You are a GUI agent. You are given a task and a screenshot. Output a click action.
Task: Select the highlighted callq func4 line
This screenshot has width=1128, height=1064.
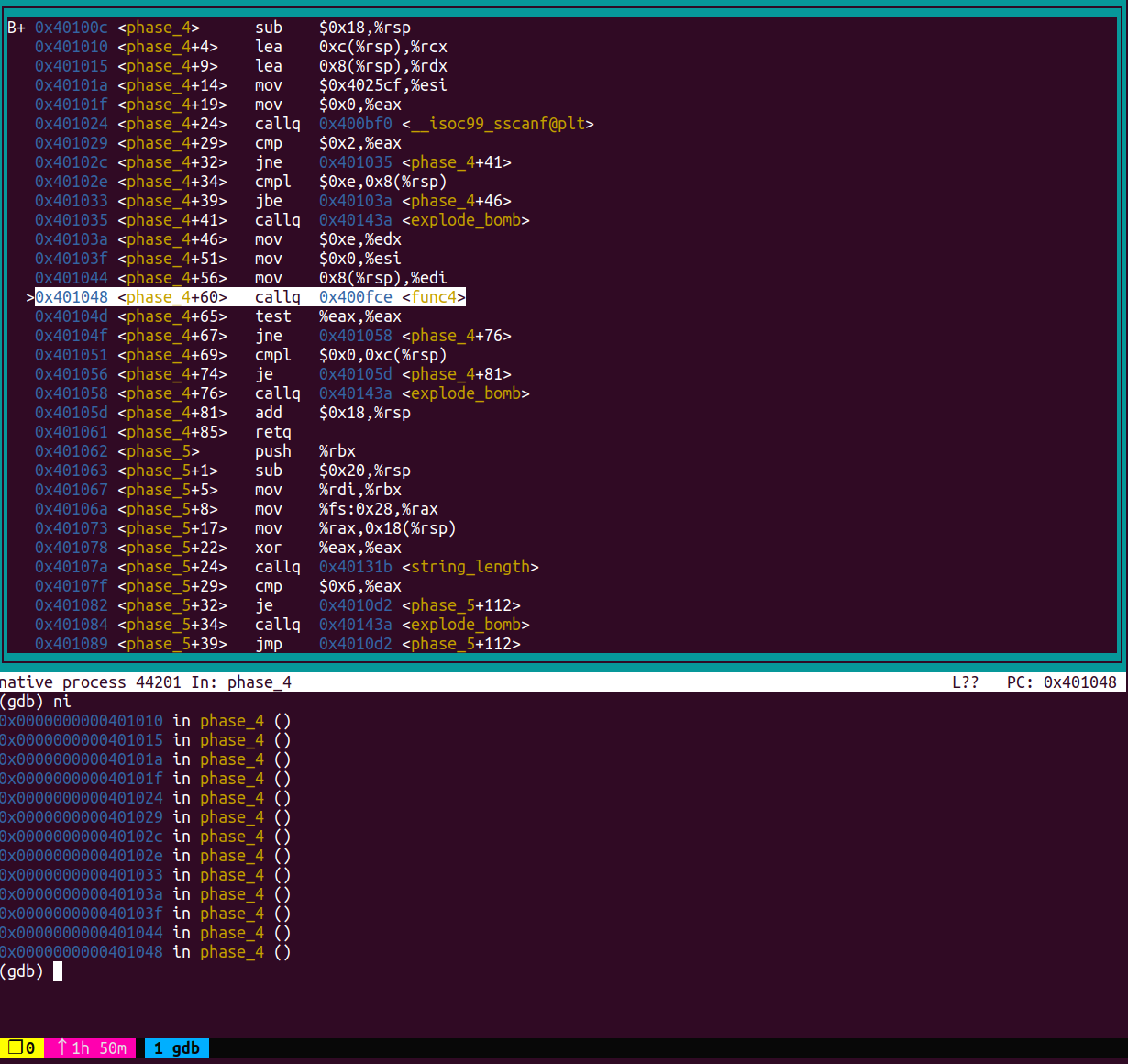[x=250, y=297]
